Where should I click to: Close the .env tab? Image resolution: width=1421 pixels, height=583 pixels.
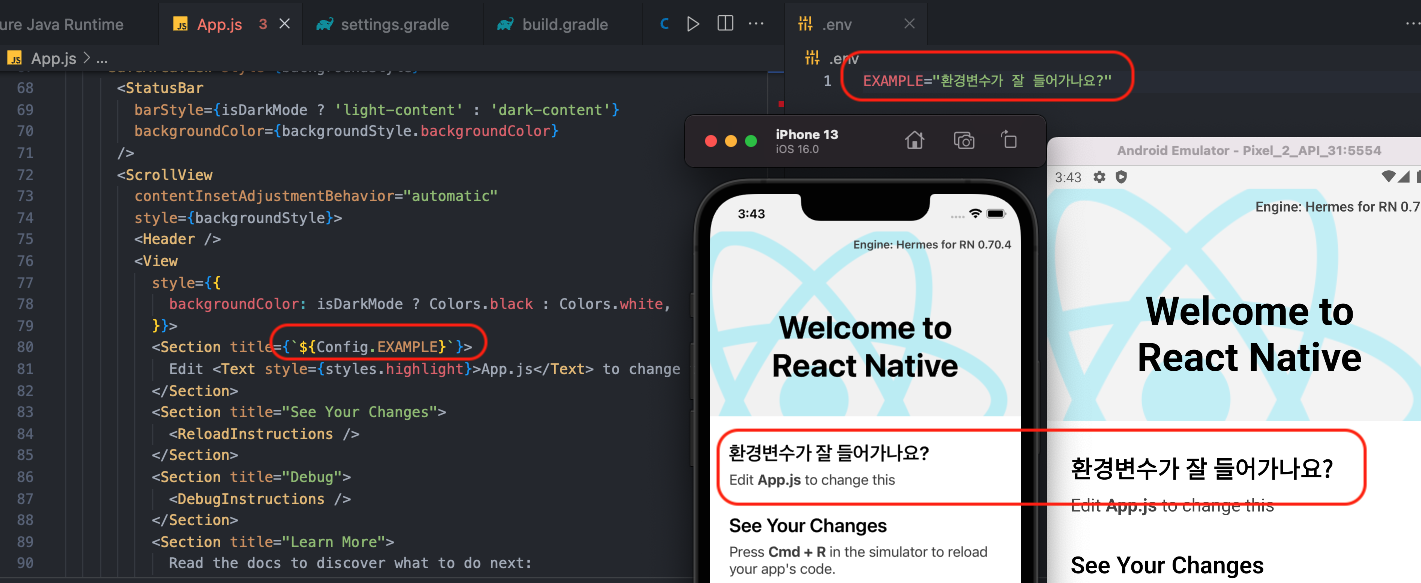[x=909, y=24]
